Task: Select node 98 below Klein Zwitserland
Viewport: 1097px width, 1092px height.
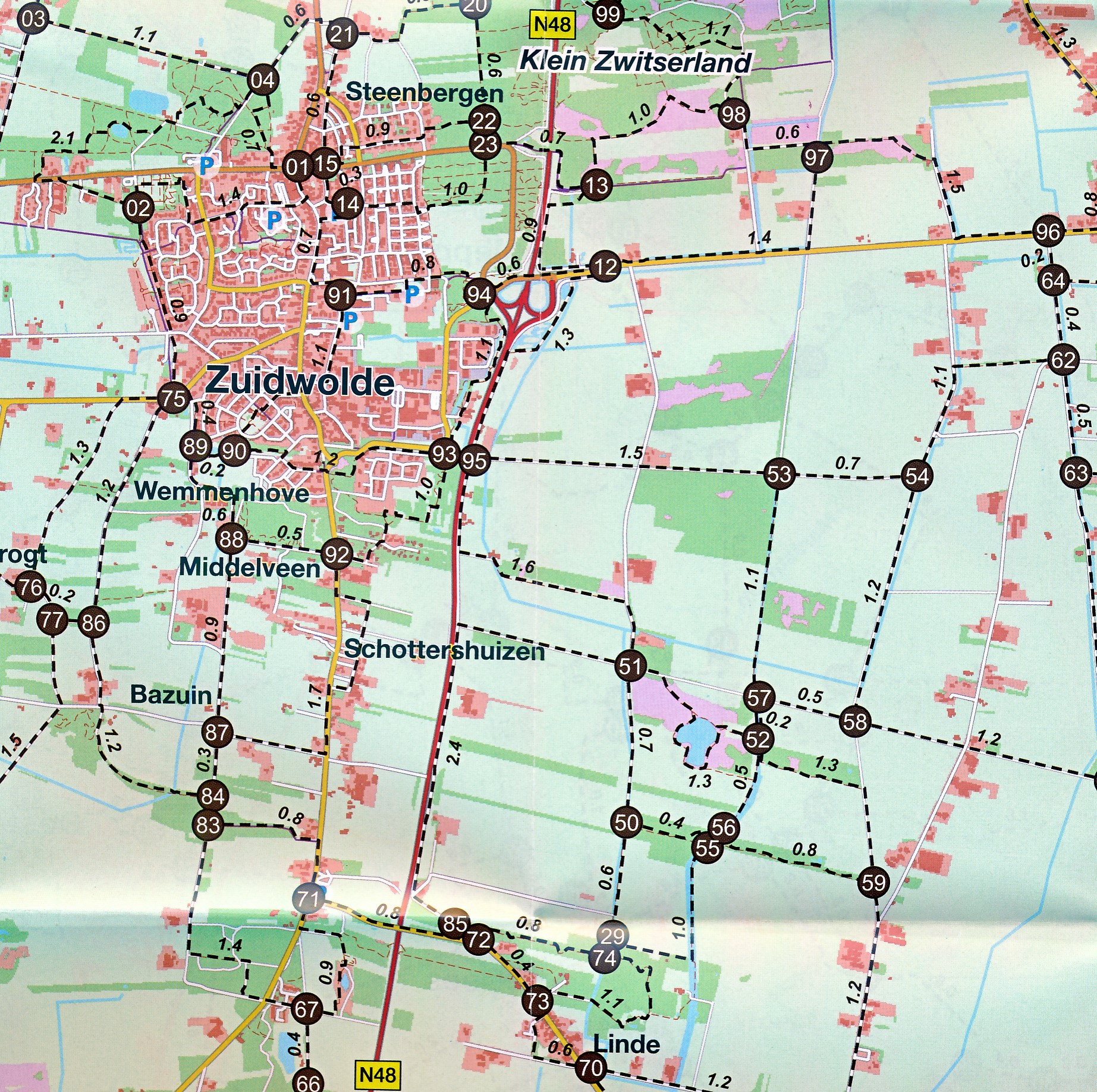Action: pyautogui.click(x=733, y=114)
